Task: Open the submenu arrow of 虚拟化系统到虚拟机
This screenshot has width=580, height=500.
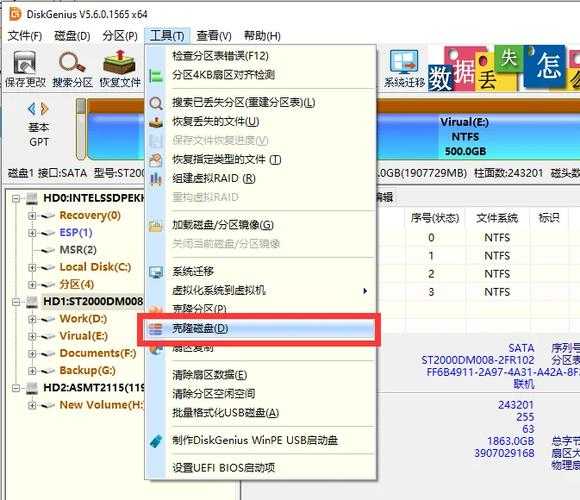Action: [x=365, y=291]
